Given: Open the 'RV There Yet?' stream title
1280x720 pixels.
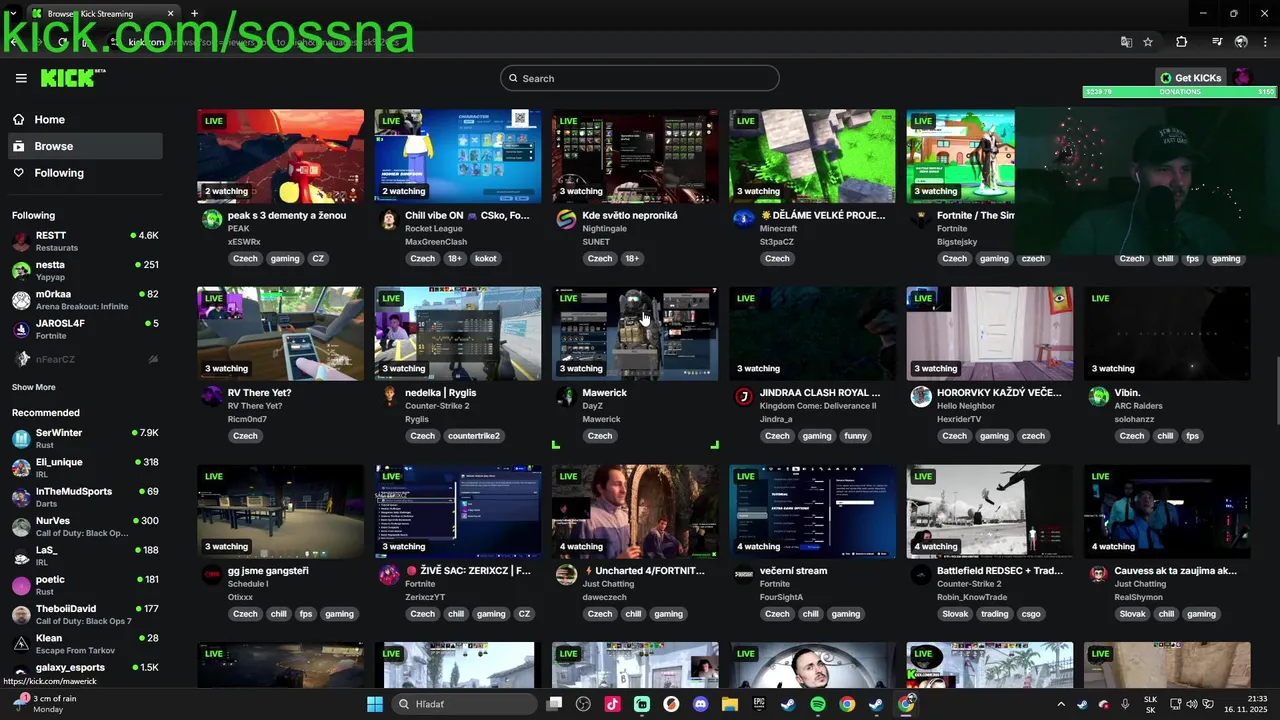Looking at the screenshot, I should (x=259, y=393).
